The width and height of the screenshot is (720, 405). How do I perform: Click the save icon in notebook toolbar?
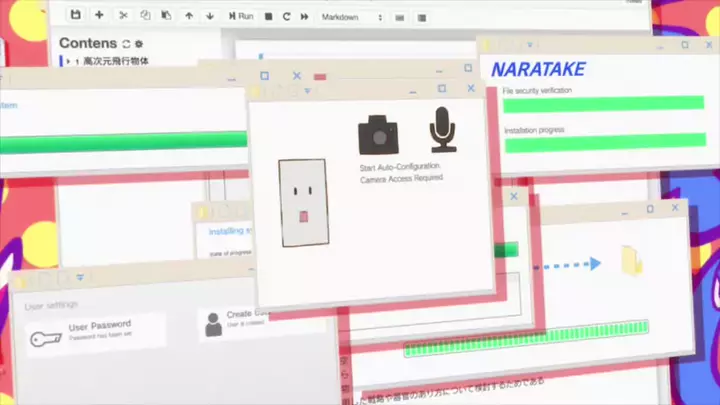coord(76,16)
